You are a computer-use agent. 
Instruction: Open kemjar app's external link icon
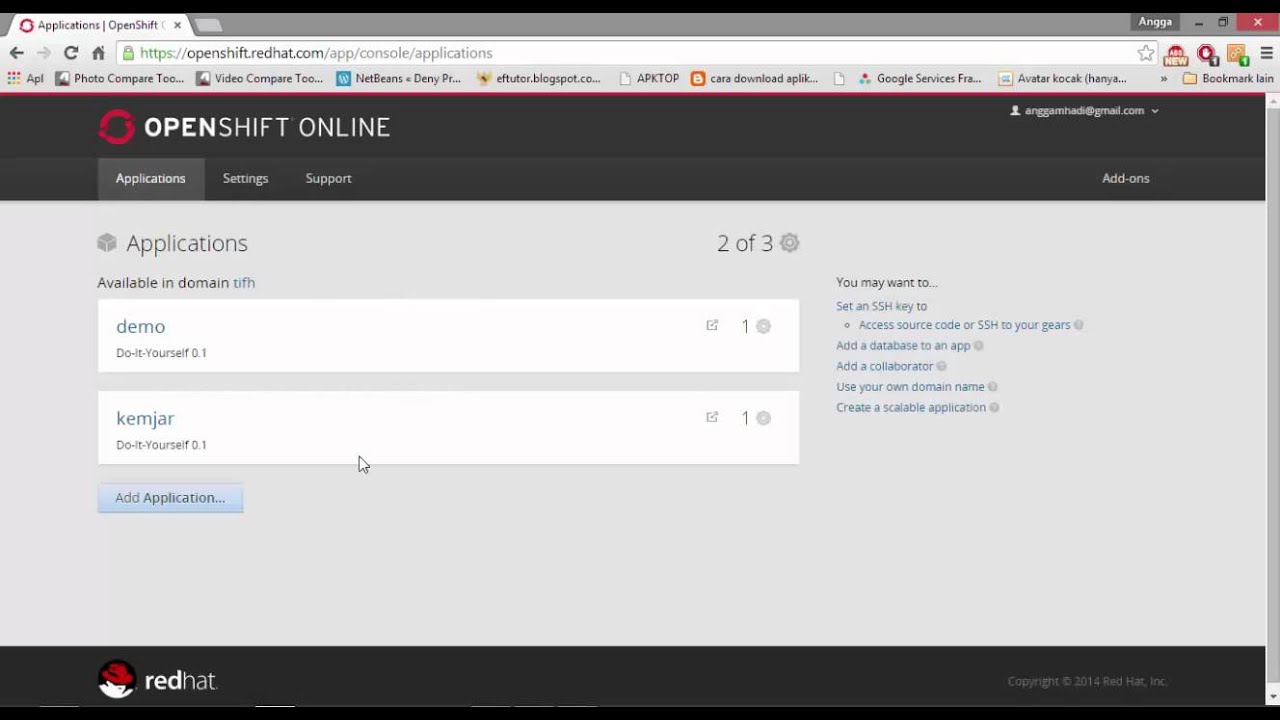[x=712, y=417]
